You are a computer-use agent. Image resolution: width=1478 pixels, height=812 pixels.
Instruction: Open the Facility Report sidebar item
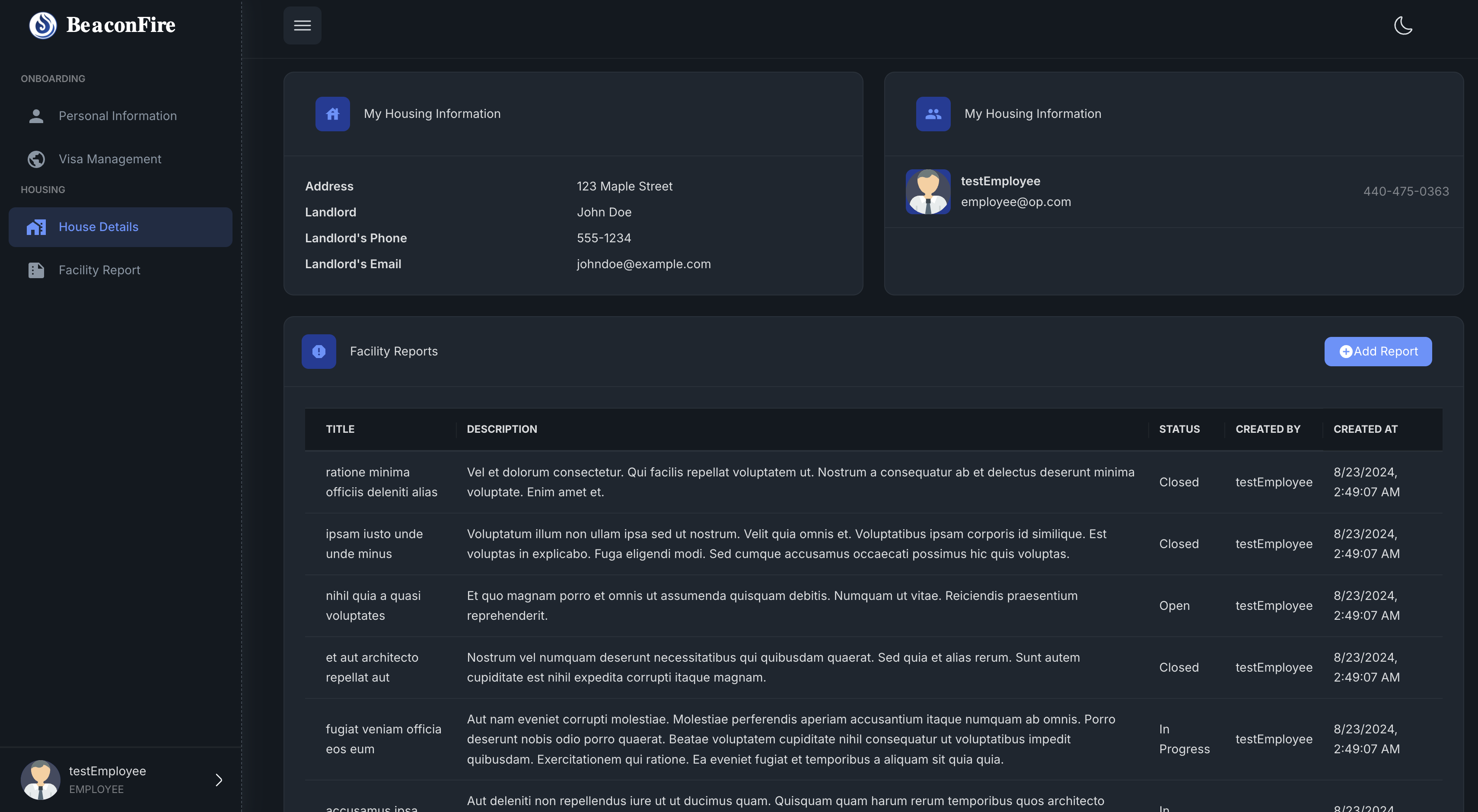pos(99,270)
